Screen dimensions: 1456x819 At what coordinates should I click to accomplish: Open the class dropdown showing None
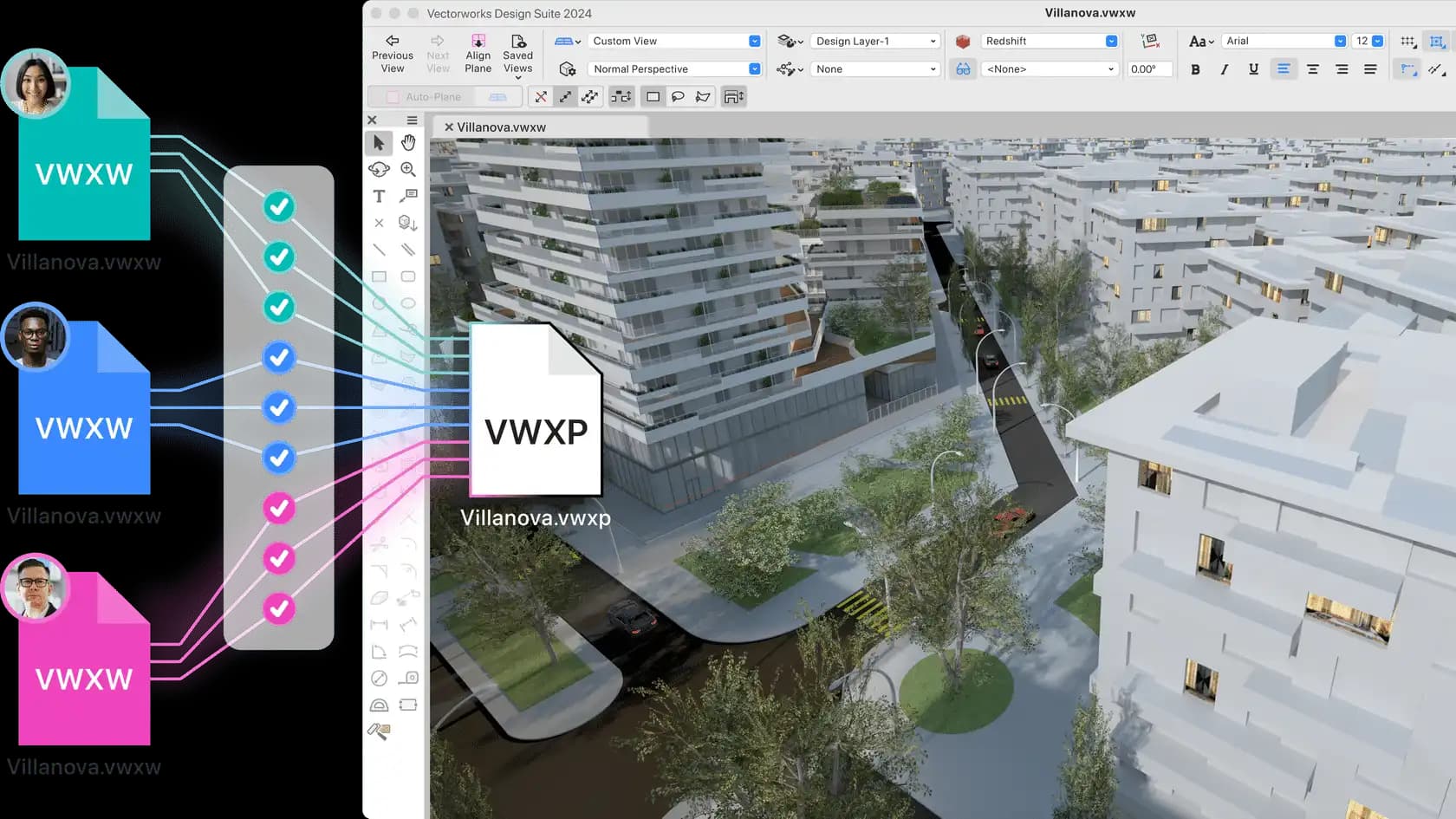875,69
